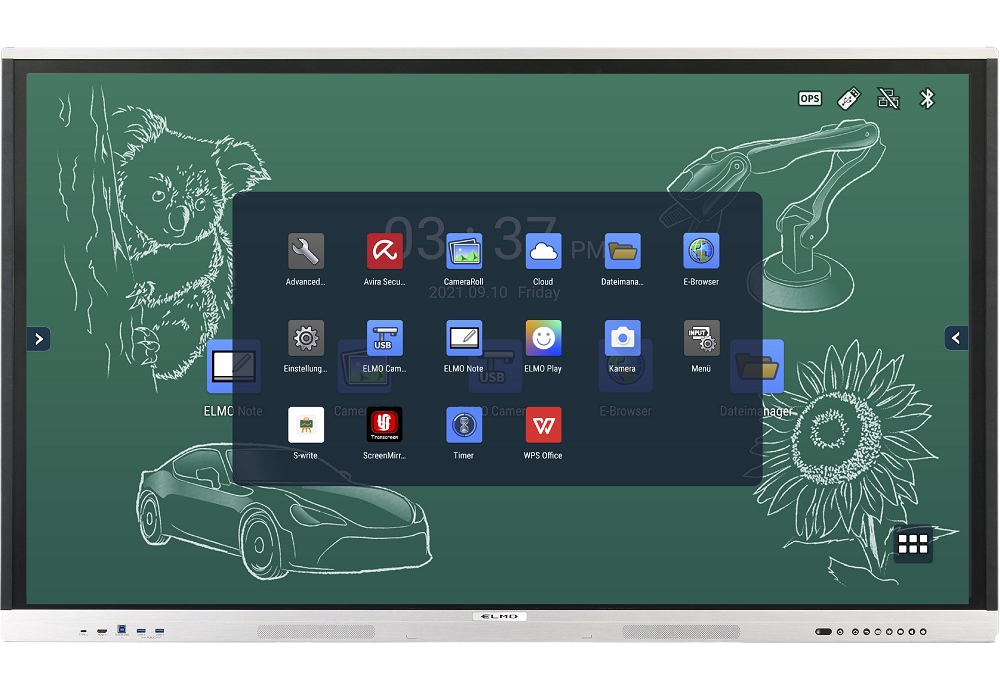This screenshot has height=700, width=1000.
Task: Open the Menü input settings app
Action: tap(702, 338)
